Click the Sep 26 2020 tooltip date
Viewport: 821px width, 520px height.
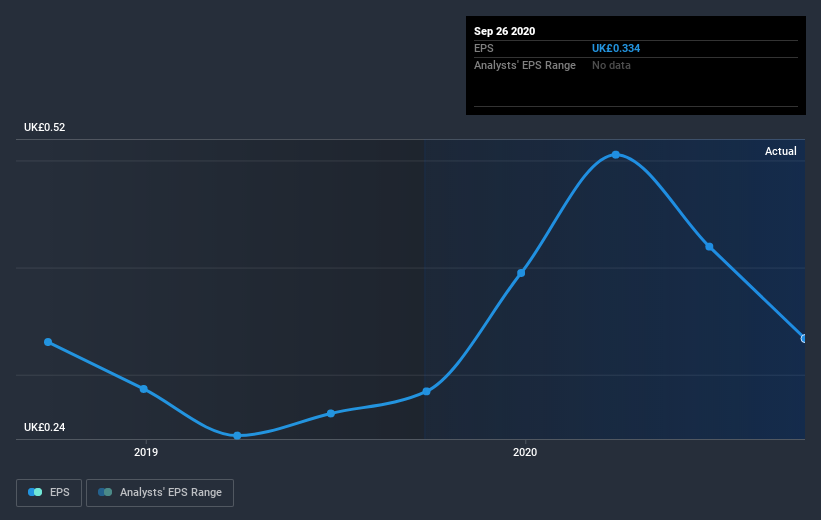pos(504,31)
